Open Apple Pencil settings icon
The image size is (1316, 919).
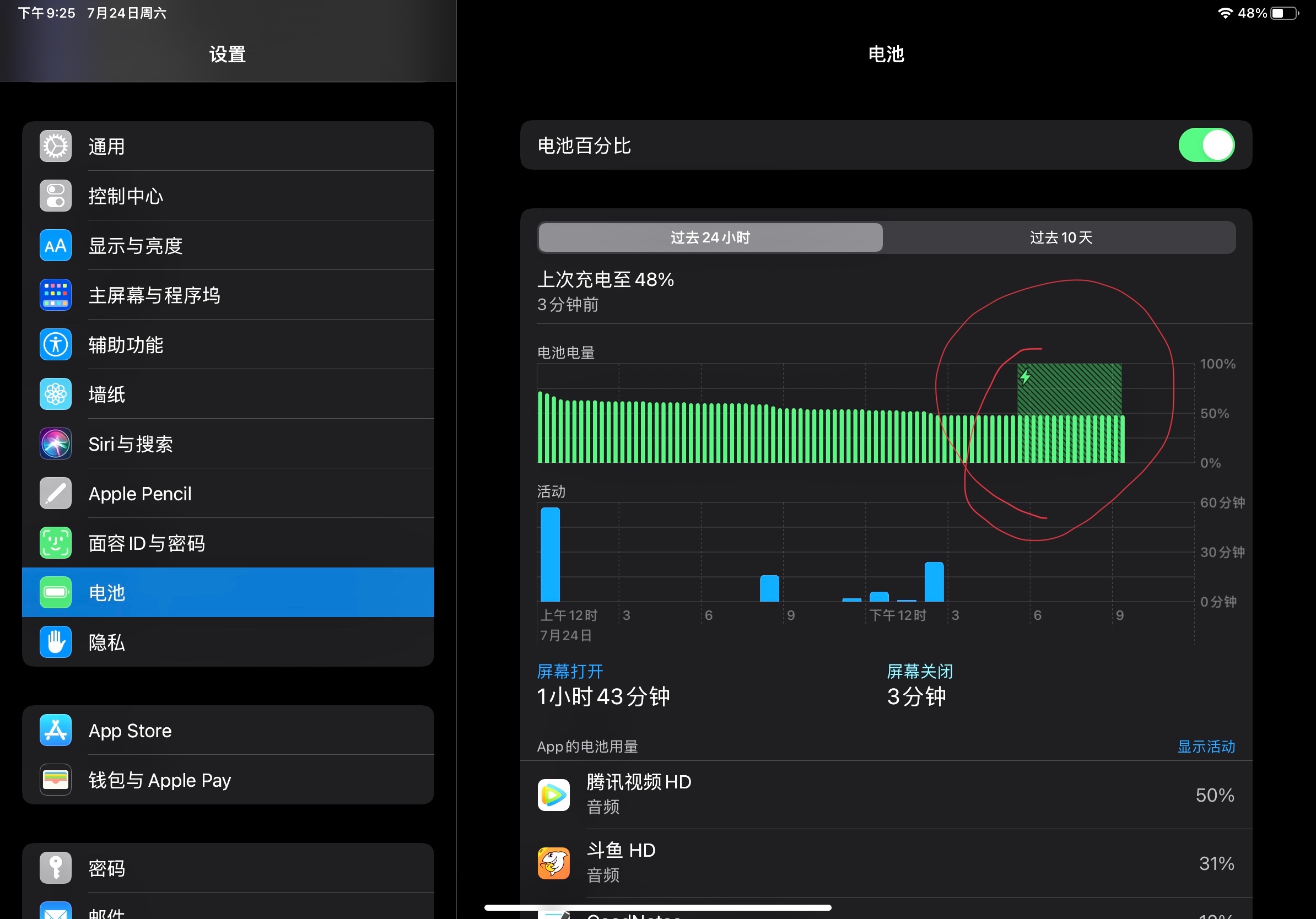pos(56,493)
